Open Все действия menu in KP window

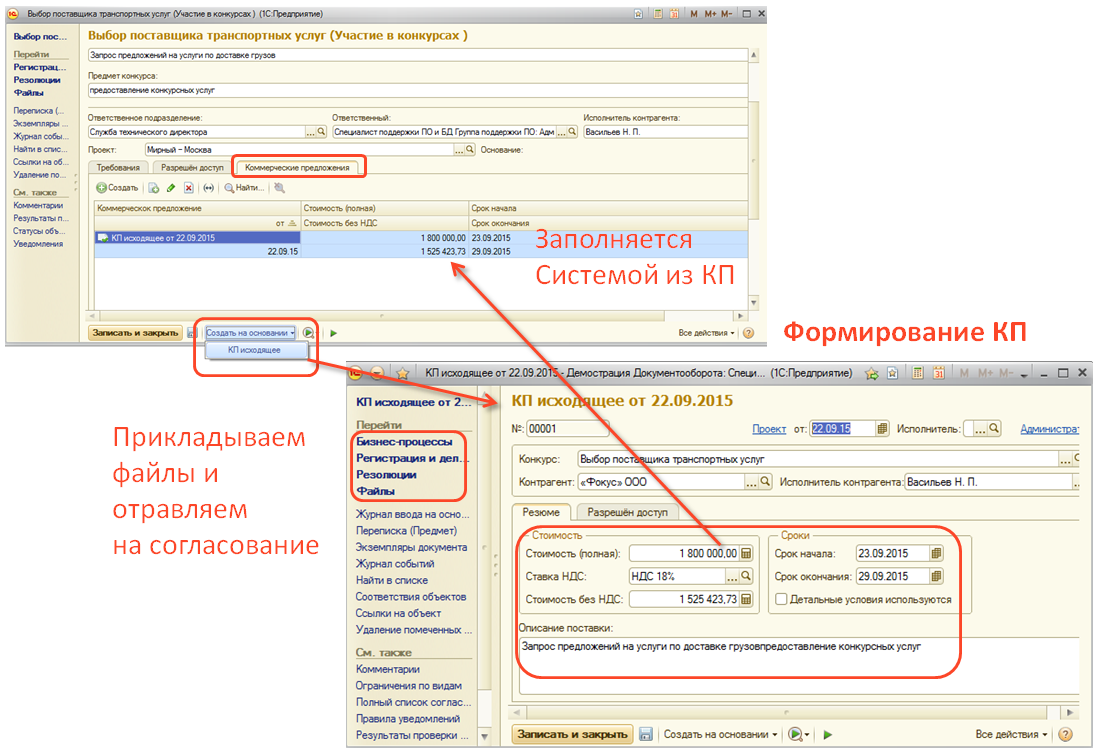point(1012,734)
